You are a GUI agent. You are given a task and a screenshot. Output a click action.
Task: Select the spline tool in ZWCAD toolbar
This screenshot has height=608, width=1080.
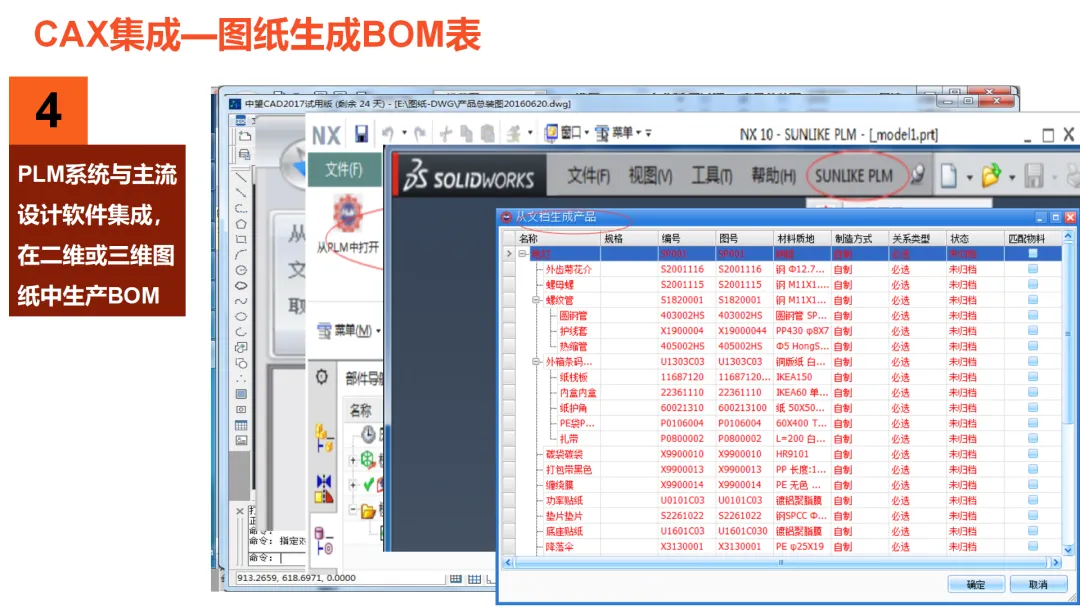(241, 301)
